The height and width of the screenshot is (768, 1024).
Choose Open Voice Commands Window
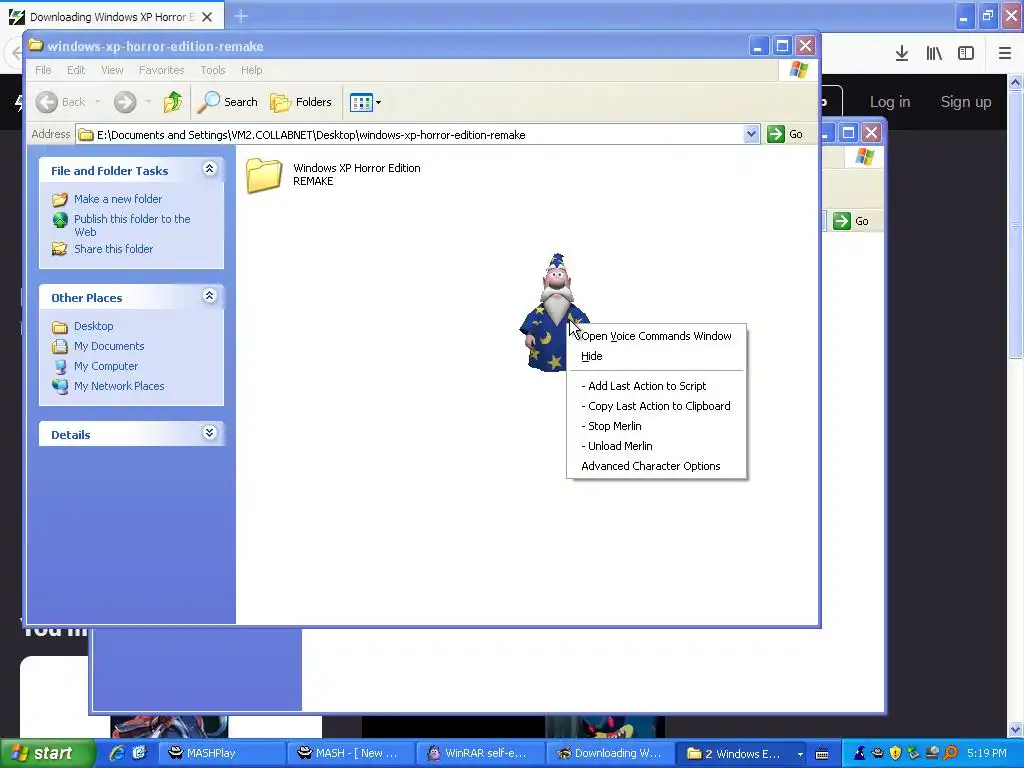[656, 336]
